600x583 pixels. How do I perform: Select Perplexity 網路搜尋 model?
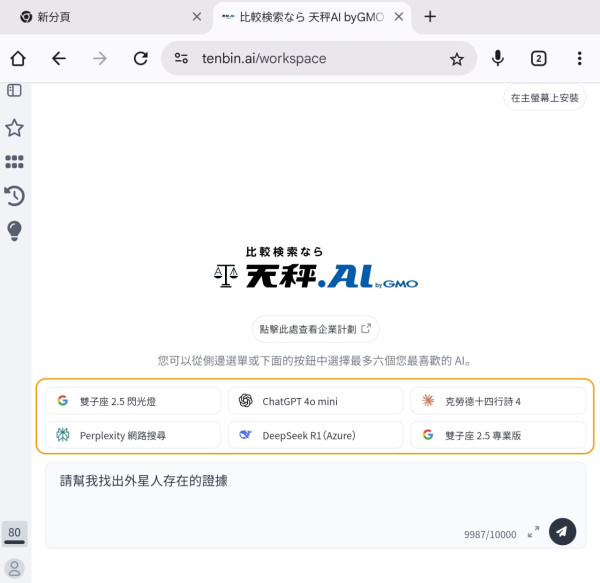coord(133,435)
